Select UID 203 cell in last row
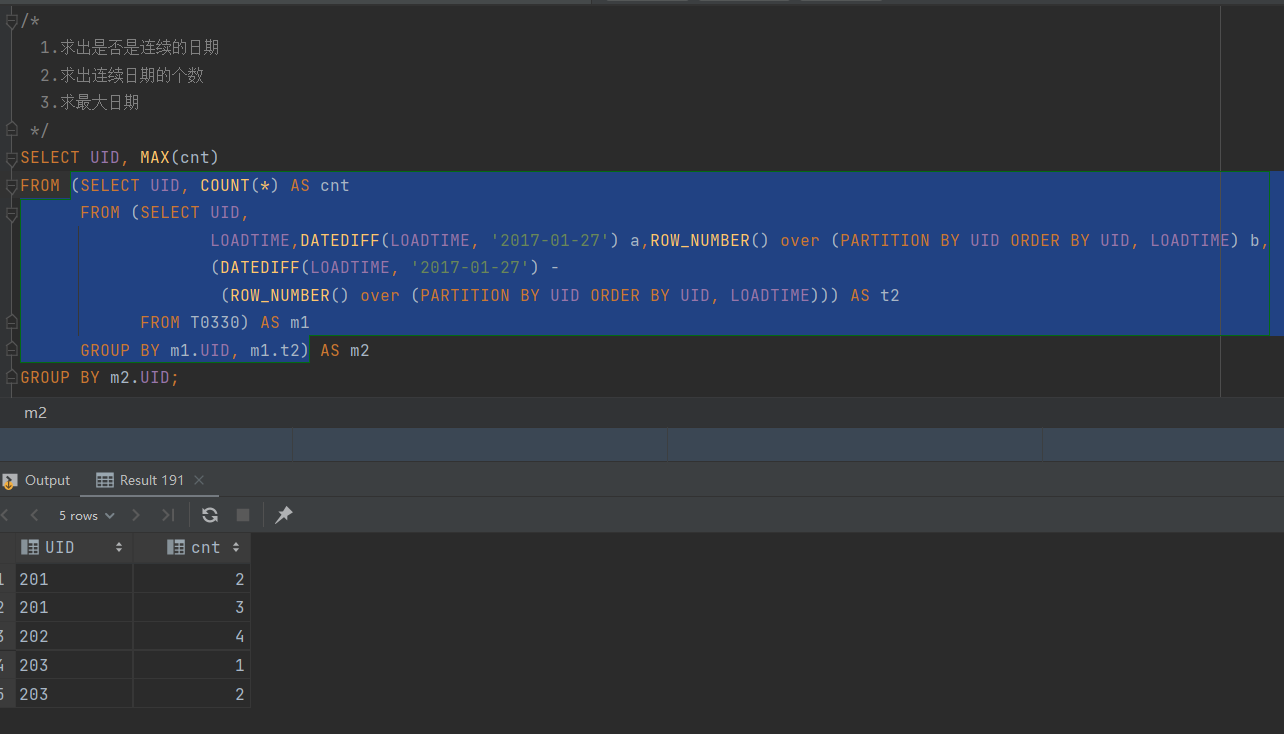The width and height of the screenshot is (1284, 734). point(73,694)
